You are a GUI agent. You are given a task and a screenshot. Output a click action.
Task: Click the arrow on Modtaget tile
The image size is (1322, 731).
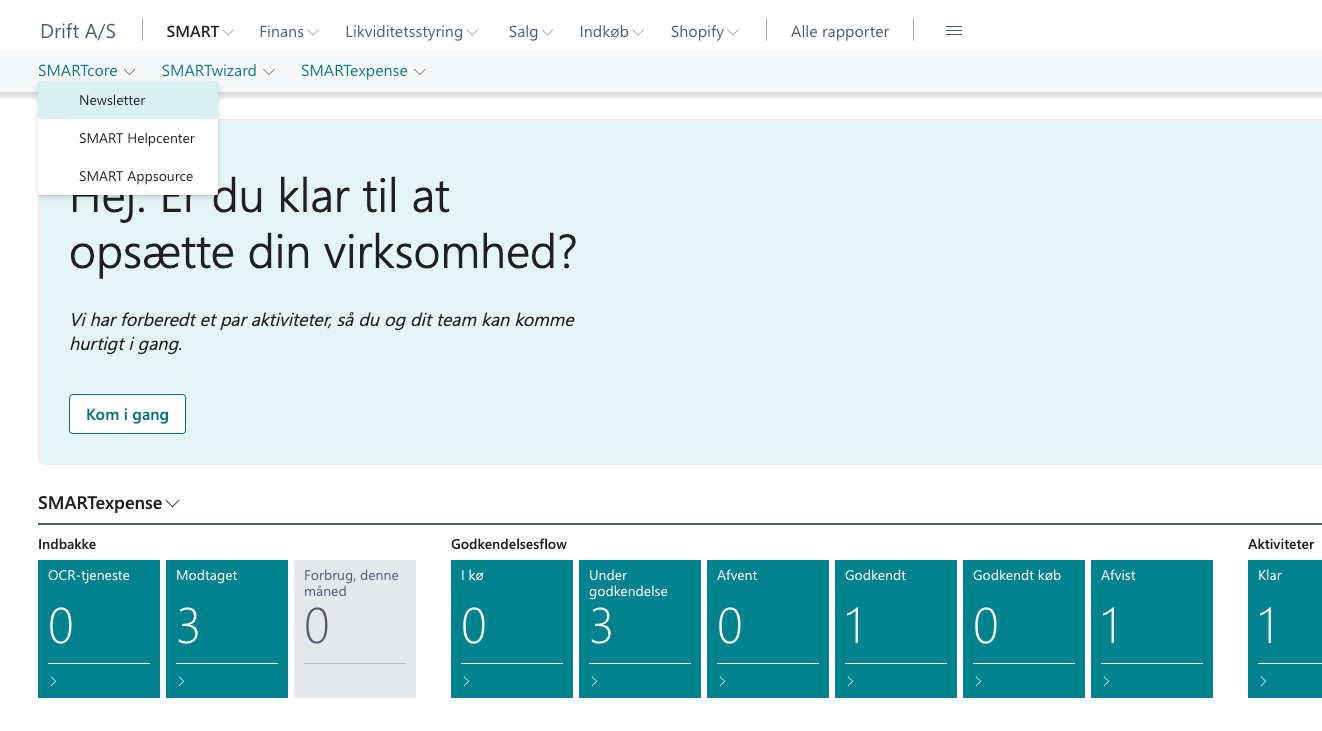(182, 681)
